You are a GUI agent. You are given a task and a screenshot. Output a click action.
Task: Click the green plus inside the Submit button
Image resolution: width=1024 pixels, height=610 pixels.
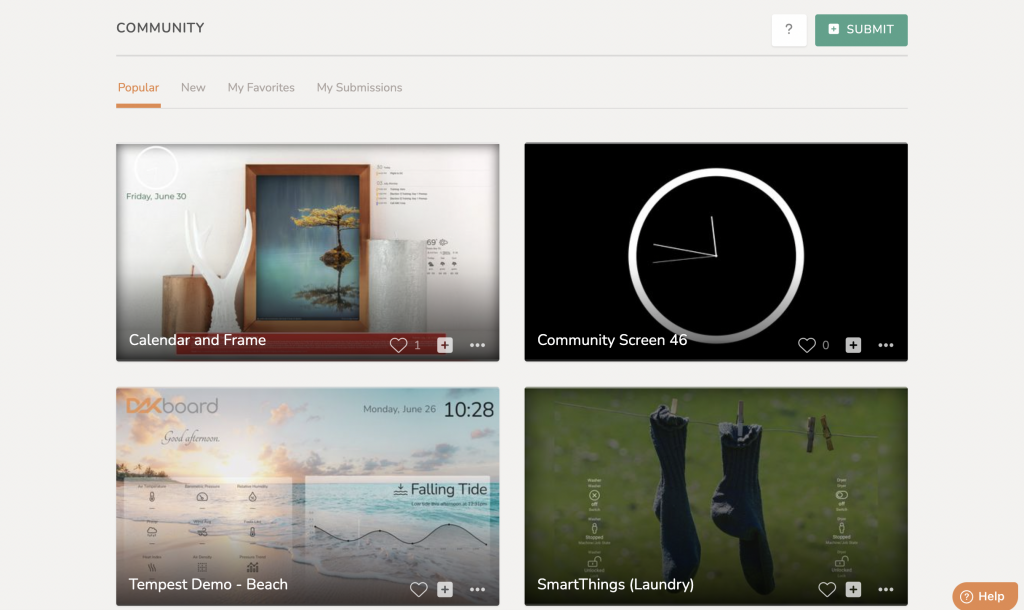[834, 30]
